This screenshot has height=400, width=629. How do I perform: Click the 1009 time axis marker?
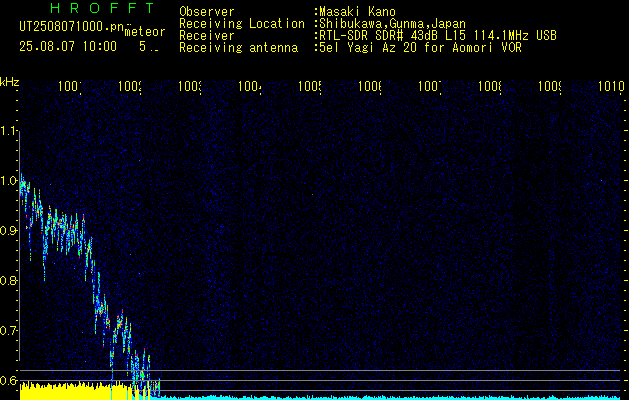point(550,86)
